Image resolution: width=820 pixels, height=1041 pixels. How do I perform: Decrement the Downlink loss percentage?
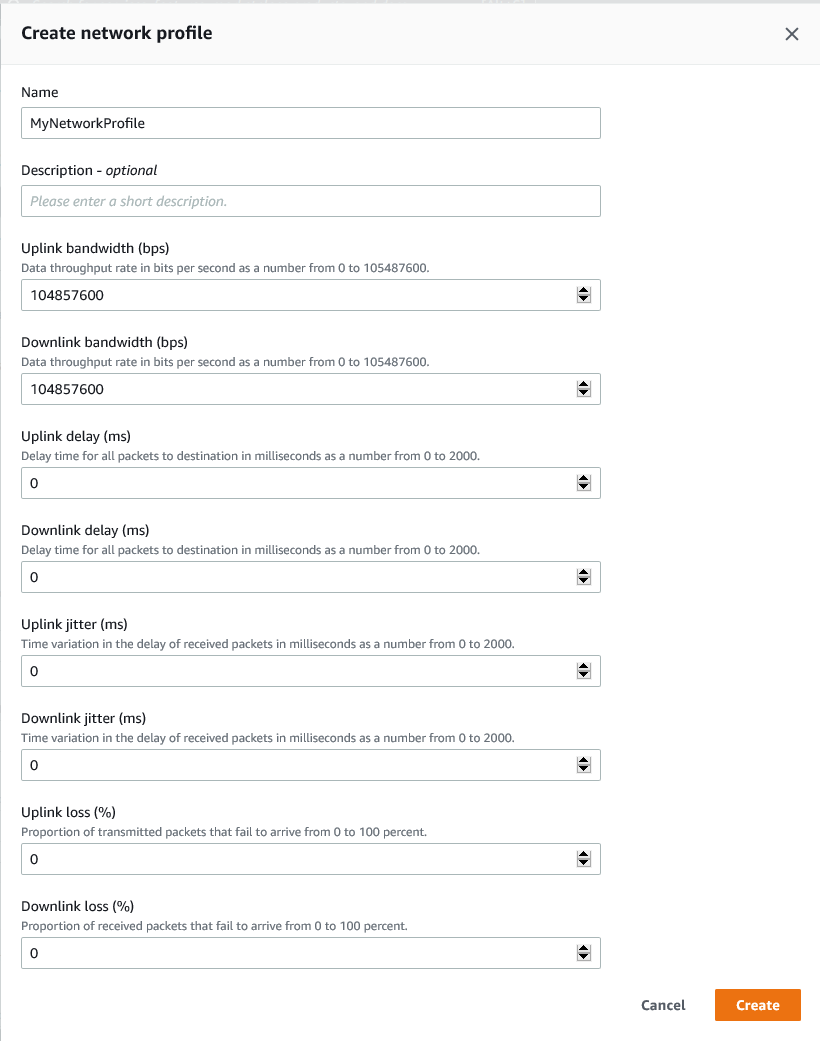[x=584, y=956]
